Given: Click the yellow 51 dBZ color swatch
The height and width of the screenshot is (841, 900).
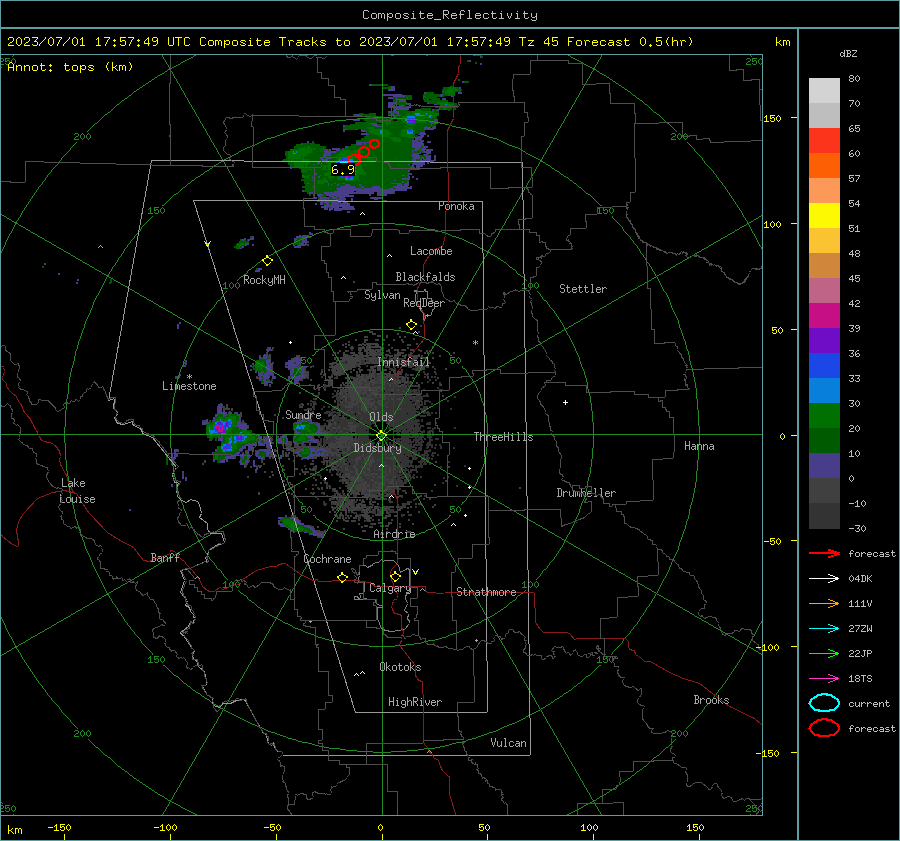Looking at the screenshot, I should point(824,215).
